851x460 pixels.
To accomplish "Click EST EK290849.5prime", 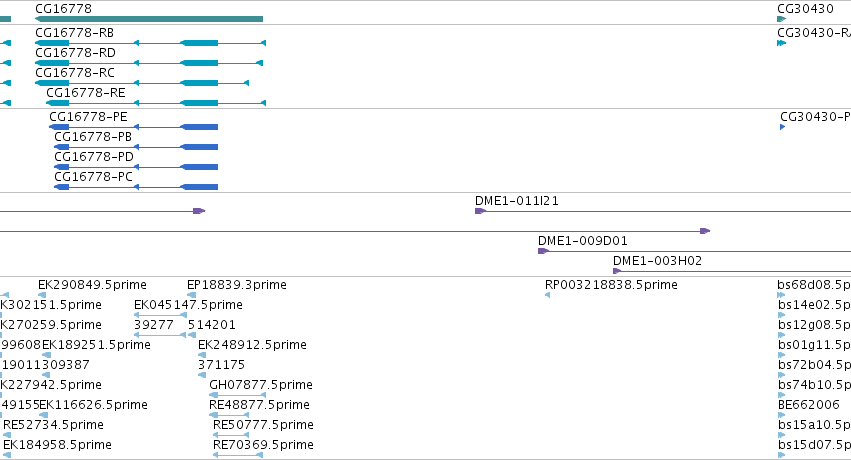I will click(x=92, y=285).
